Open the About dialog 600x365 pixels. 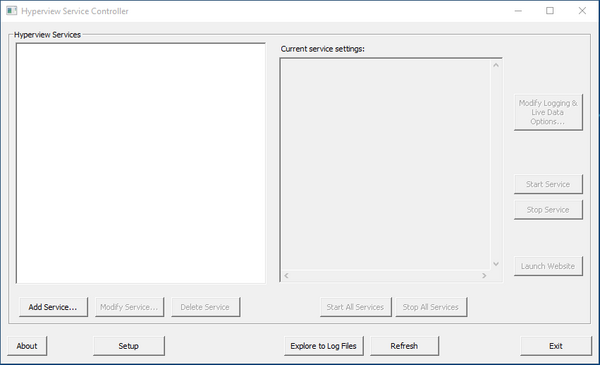[27, 346]
